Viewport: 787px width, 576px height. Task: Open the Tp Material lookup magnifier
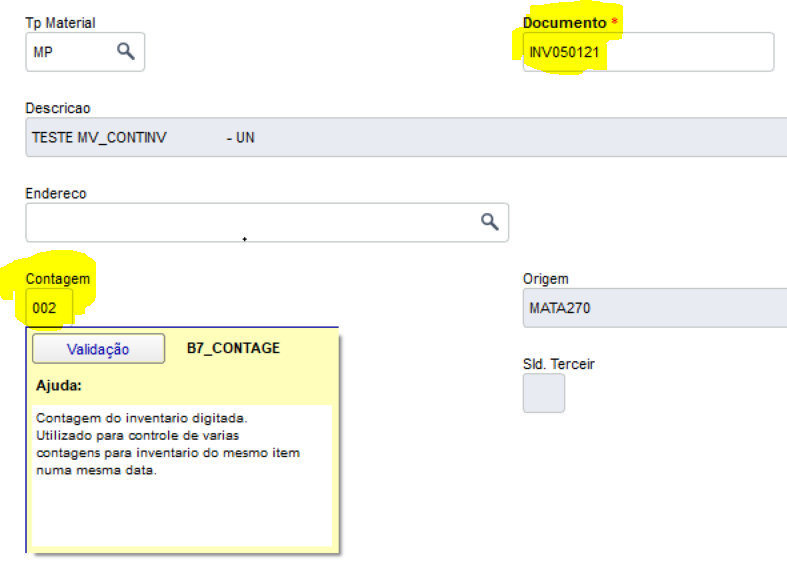(x=125, y=51)
